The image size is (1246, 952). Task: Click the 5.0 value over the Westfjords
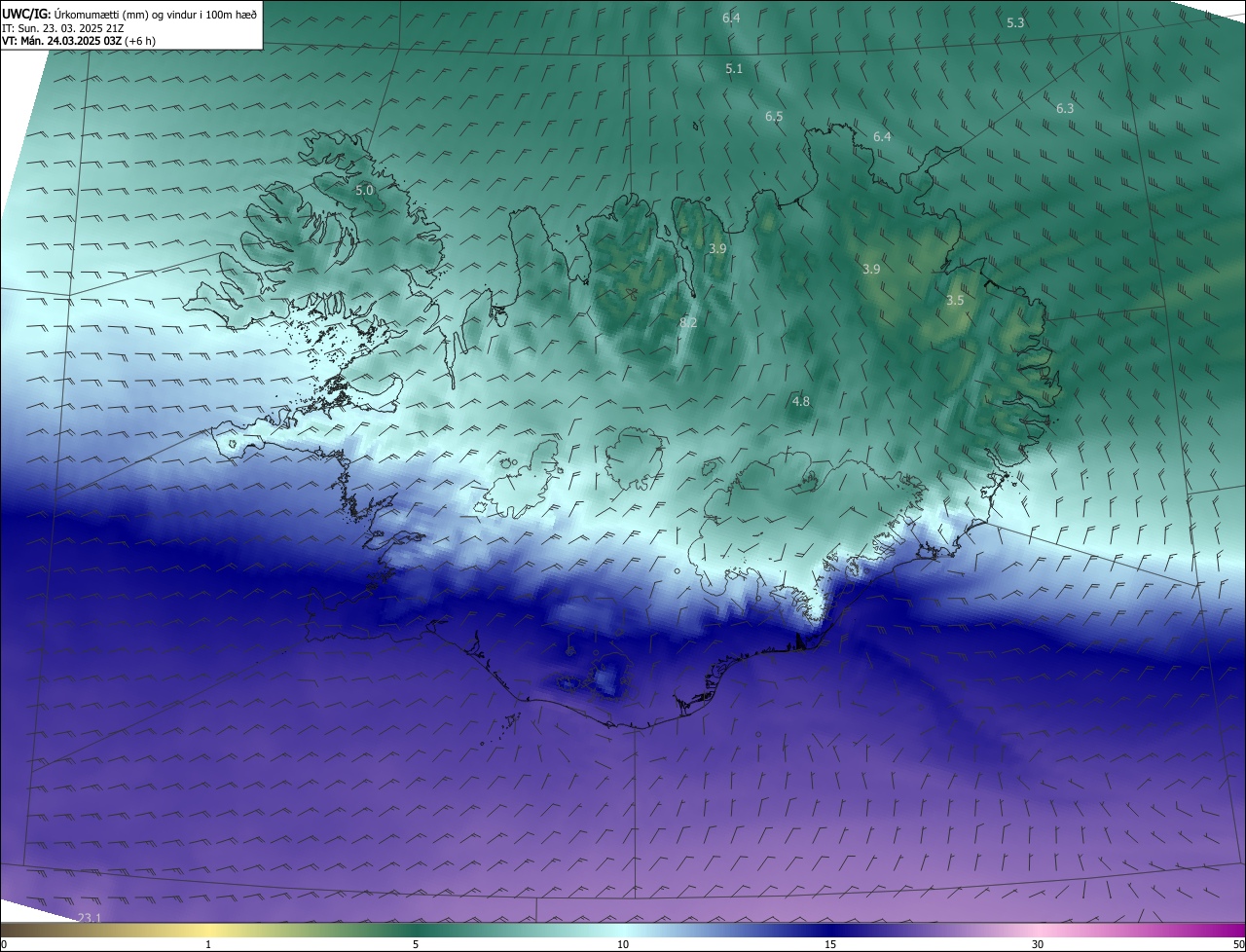(364, 191)
